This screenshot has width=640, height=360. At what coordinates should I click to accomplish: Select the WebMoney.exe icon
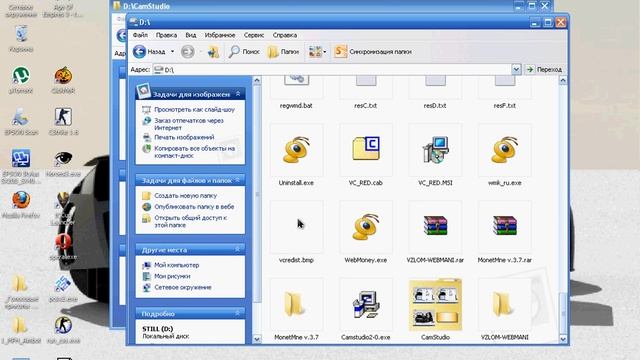pos(366,227)
